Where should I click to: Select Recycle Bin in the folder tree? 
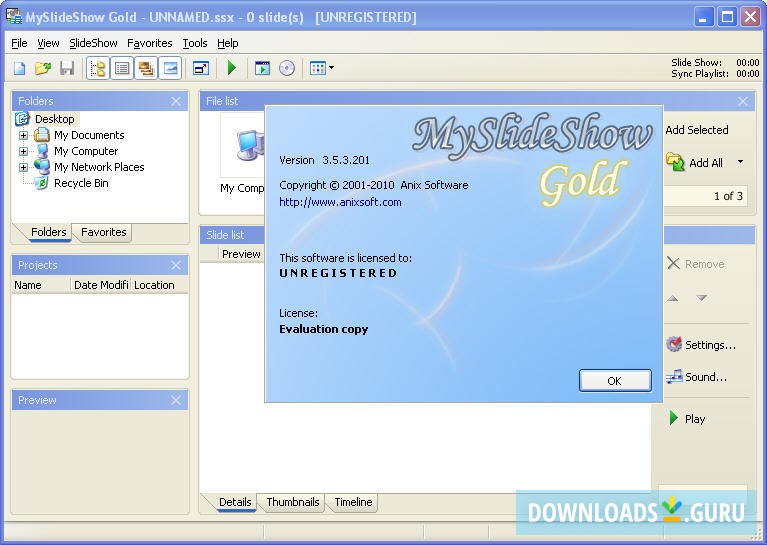point(81,183)
